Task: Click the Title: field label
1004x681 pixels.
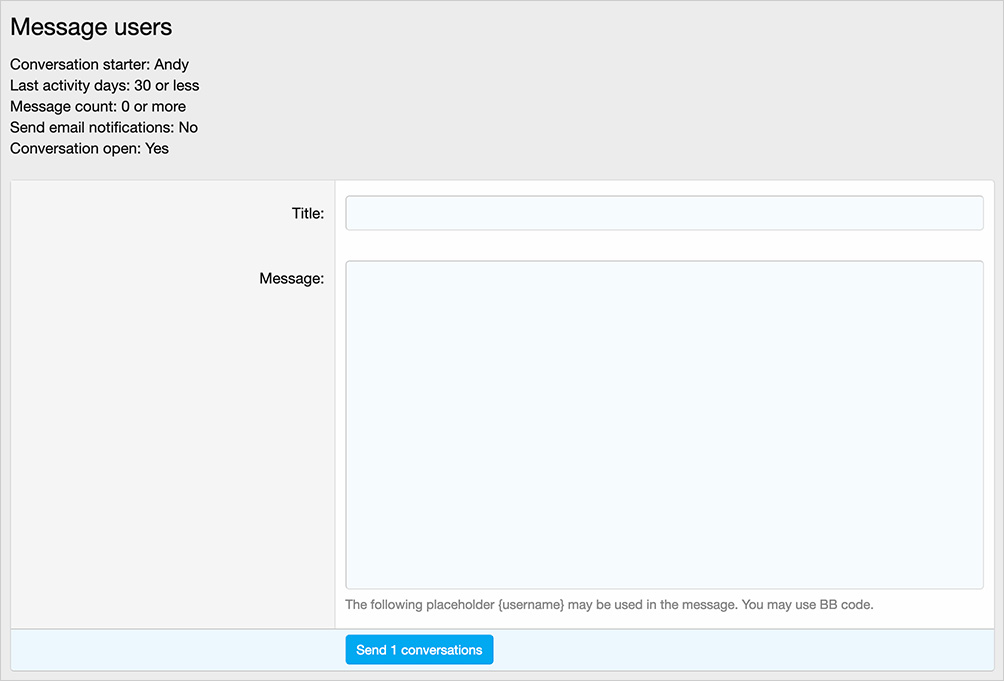Action: [307, 213]
